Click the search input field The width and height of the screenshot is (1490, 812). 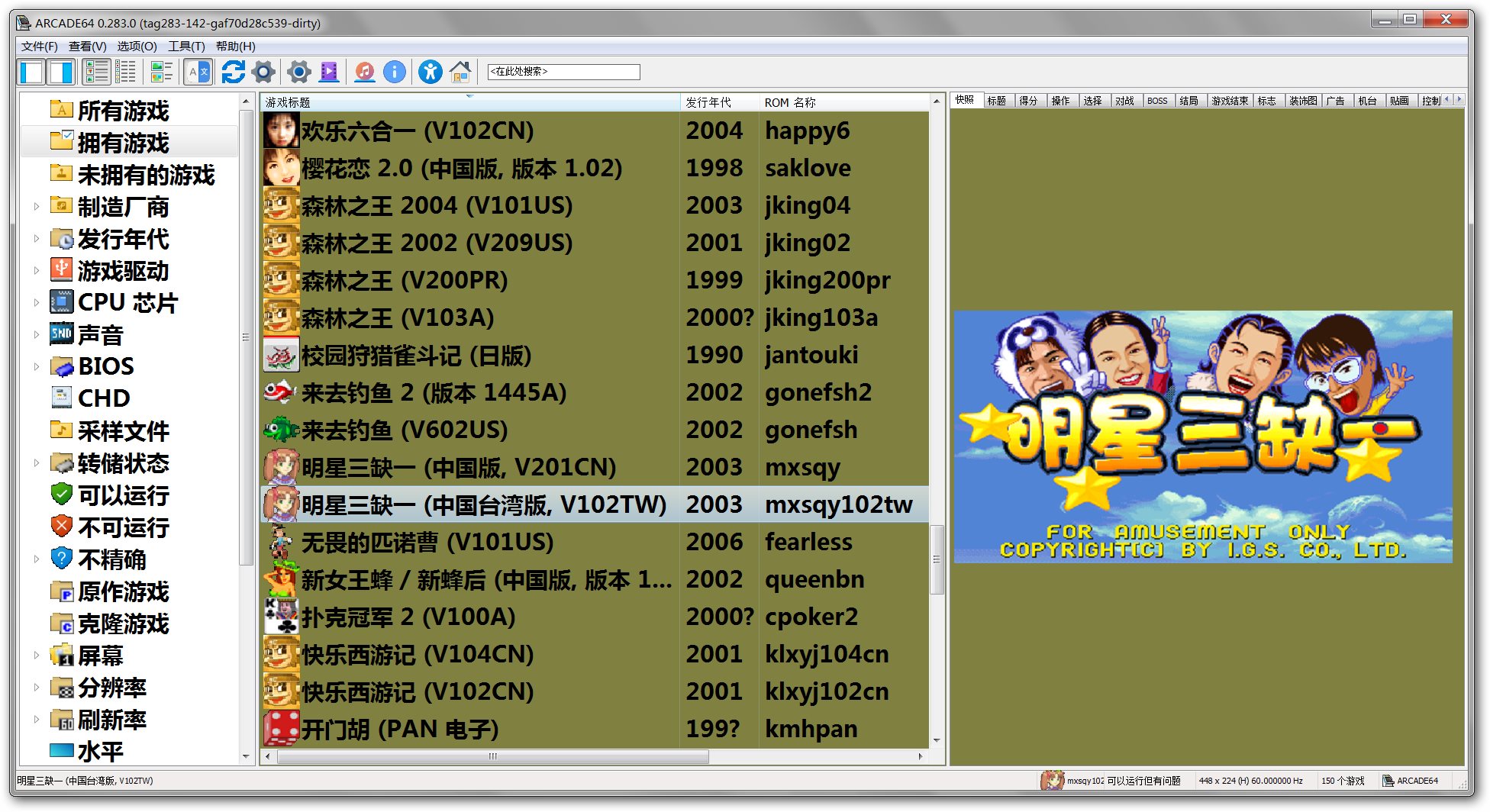point(563,72)
